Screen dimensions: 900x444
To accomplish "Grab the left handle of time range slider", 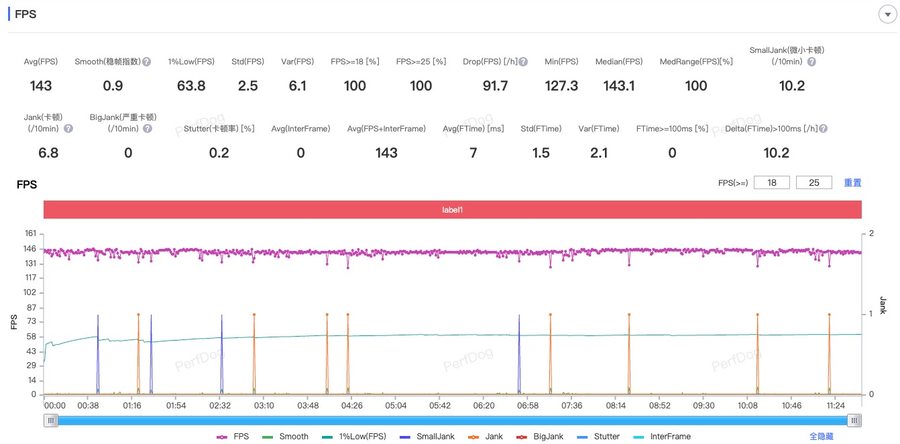I will [51, 420].
